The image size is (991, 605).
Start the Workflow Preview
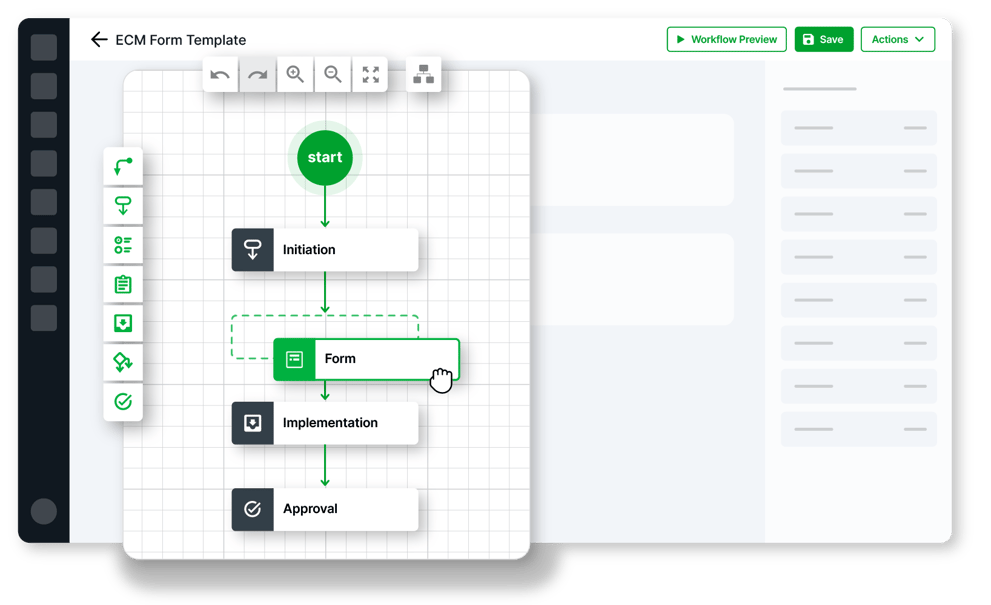tap(726, 39)
